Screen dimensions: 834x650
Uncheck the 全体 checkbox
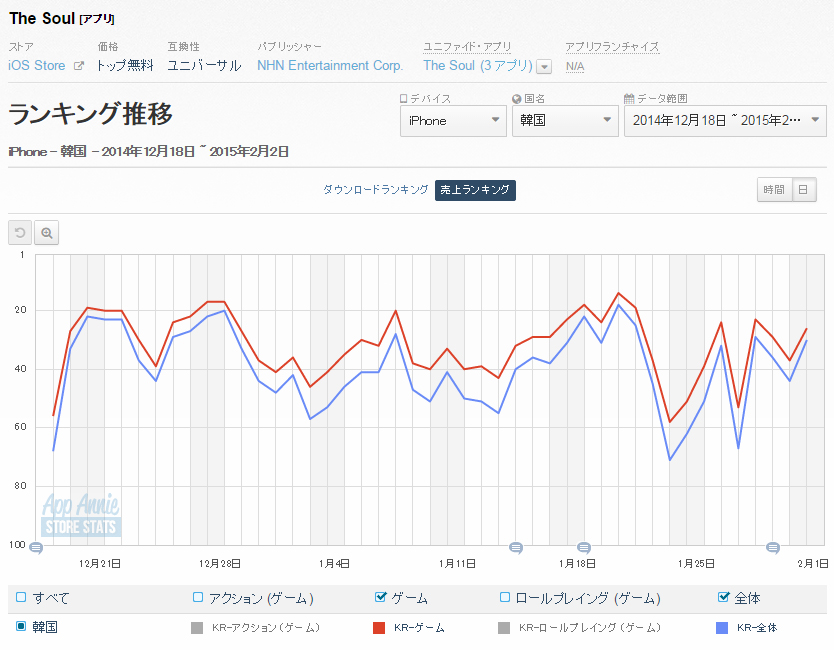(723, 597)
